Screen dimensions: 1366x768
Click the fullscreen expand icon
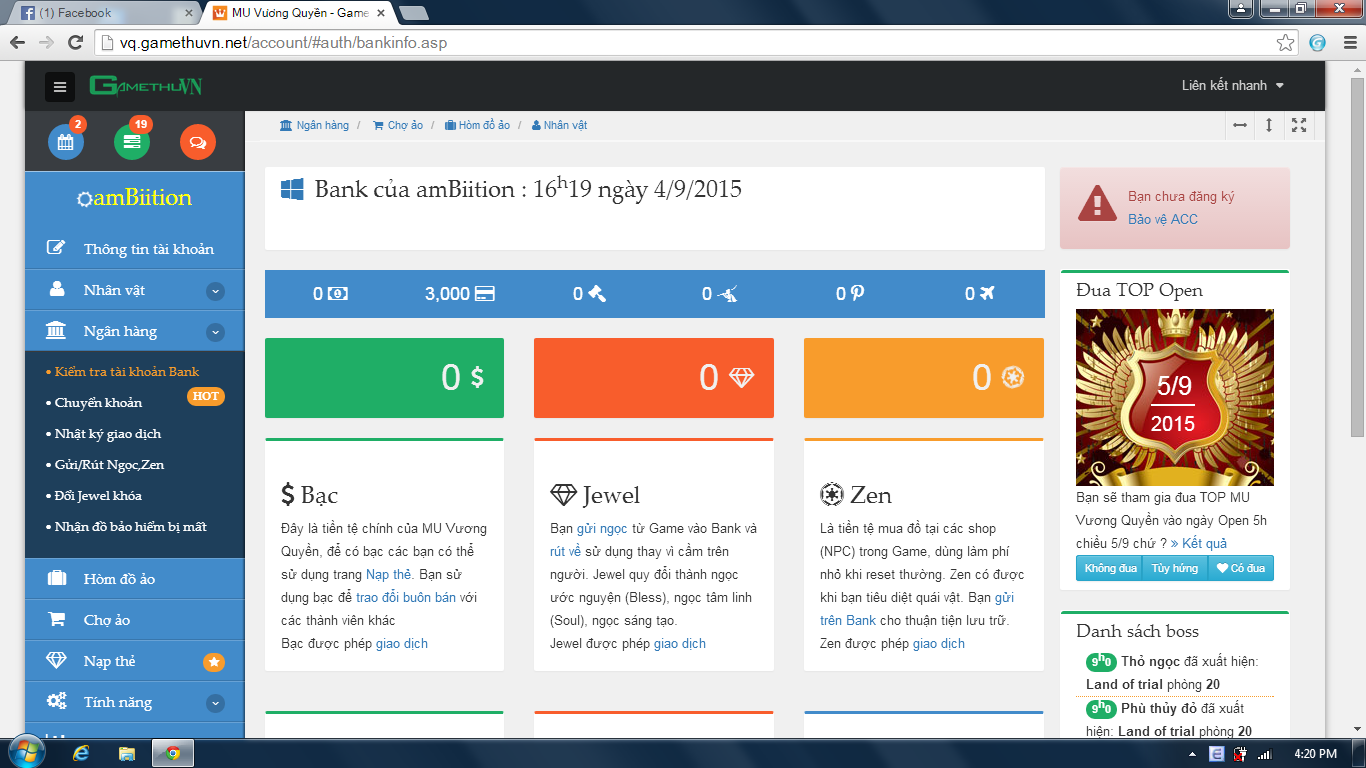pos(1299,125)
